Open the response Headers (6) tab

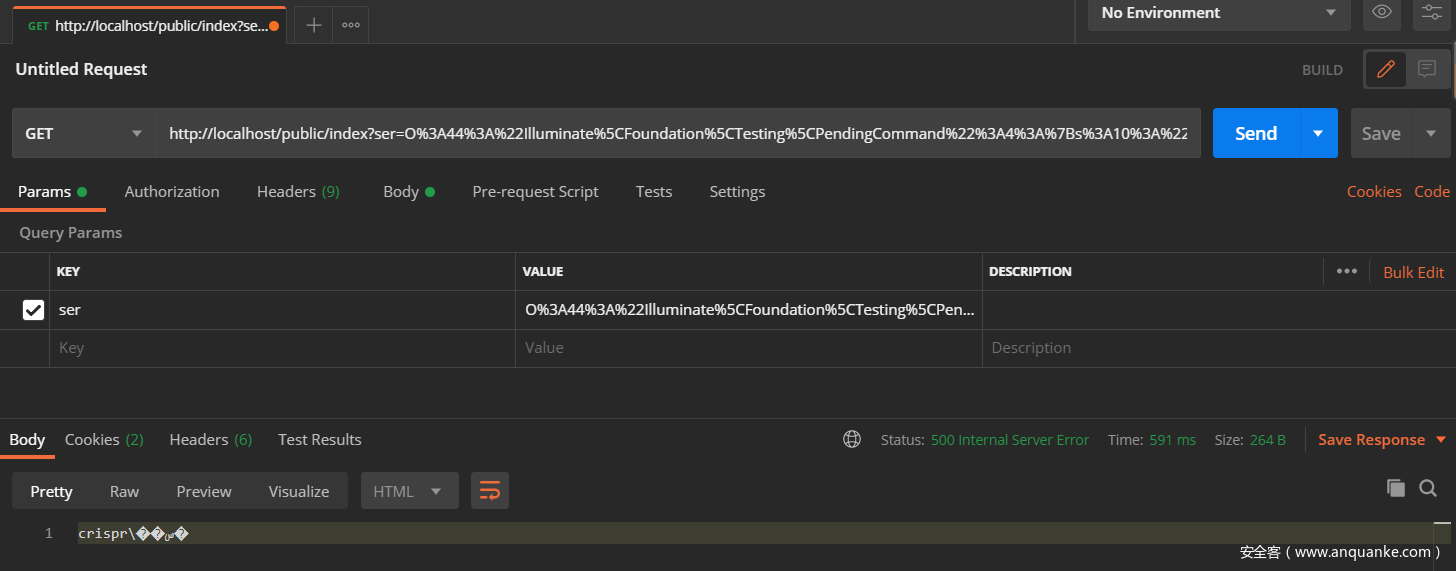point(210,440)
